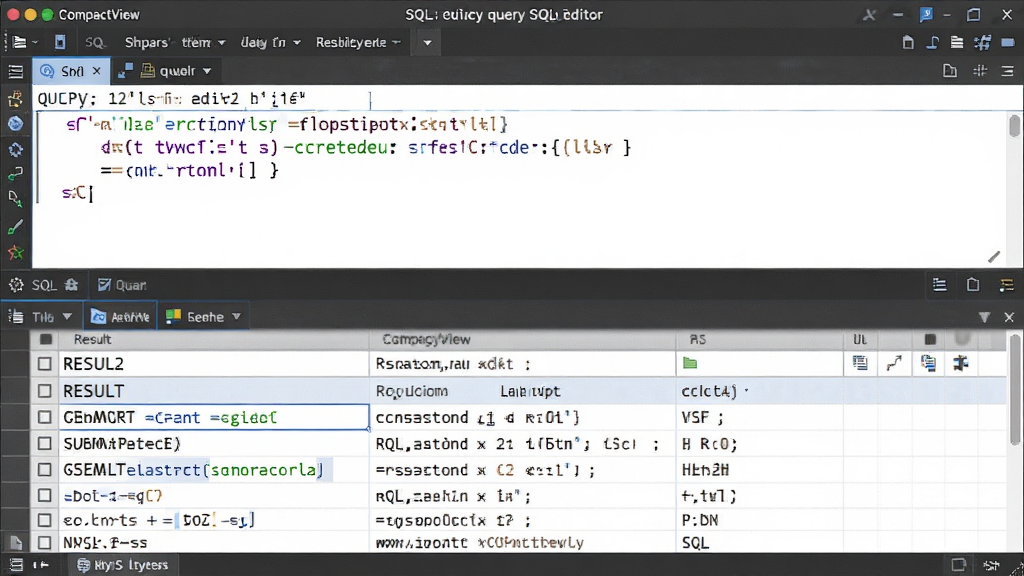
Task: Click the SQL label in middle bar
Action: [44, 285]
